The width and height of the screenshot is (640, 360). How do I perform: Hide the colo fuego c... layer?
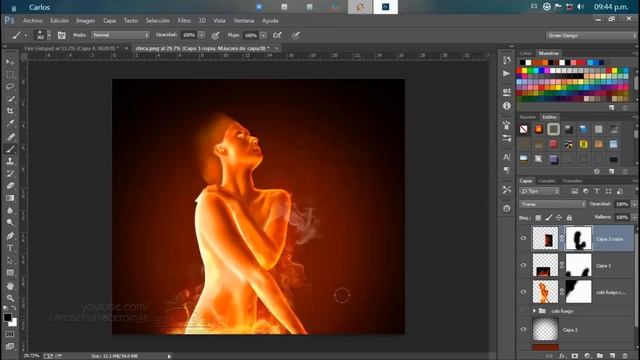523,292
